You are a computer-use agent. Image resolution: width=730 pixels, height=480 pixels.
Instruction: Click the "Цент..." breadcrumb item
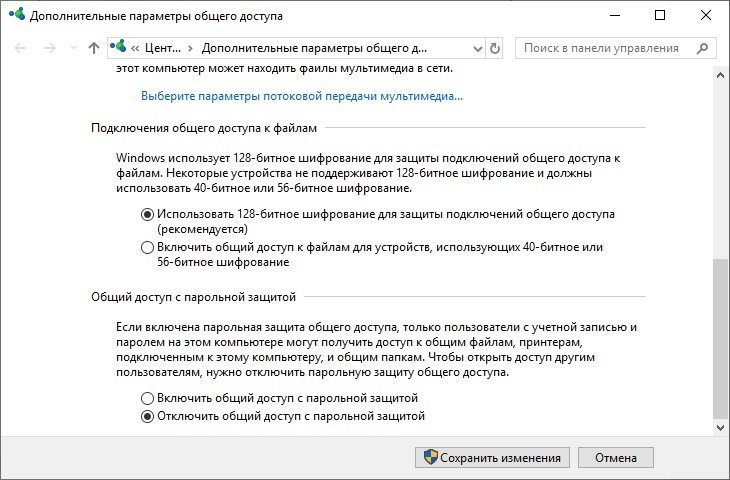pyautogui.click(x=162, y=48)
